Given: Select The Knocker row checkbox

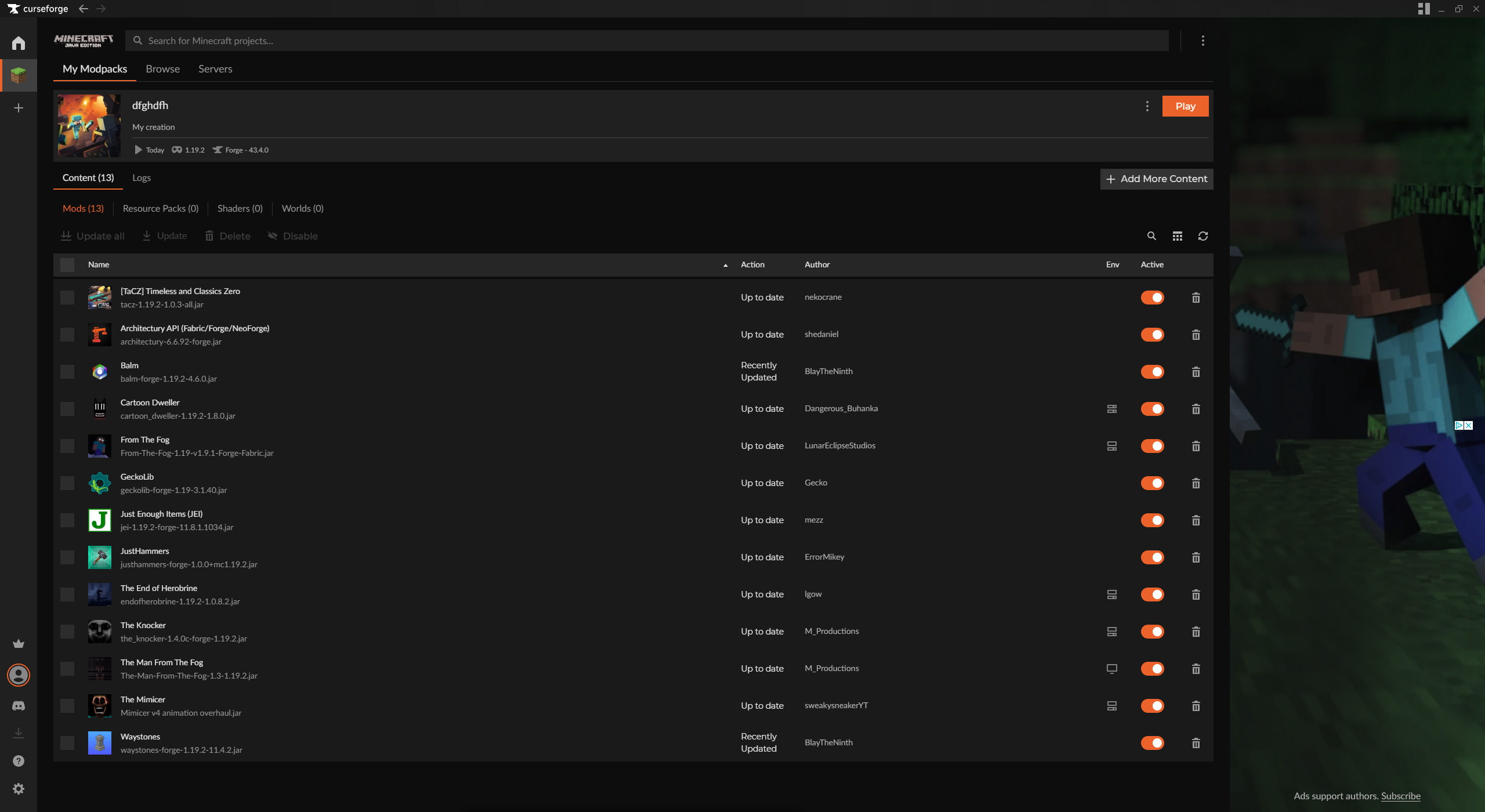Looking at the screenshot, I should pos(67,632).
